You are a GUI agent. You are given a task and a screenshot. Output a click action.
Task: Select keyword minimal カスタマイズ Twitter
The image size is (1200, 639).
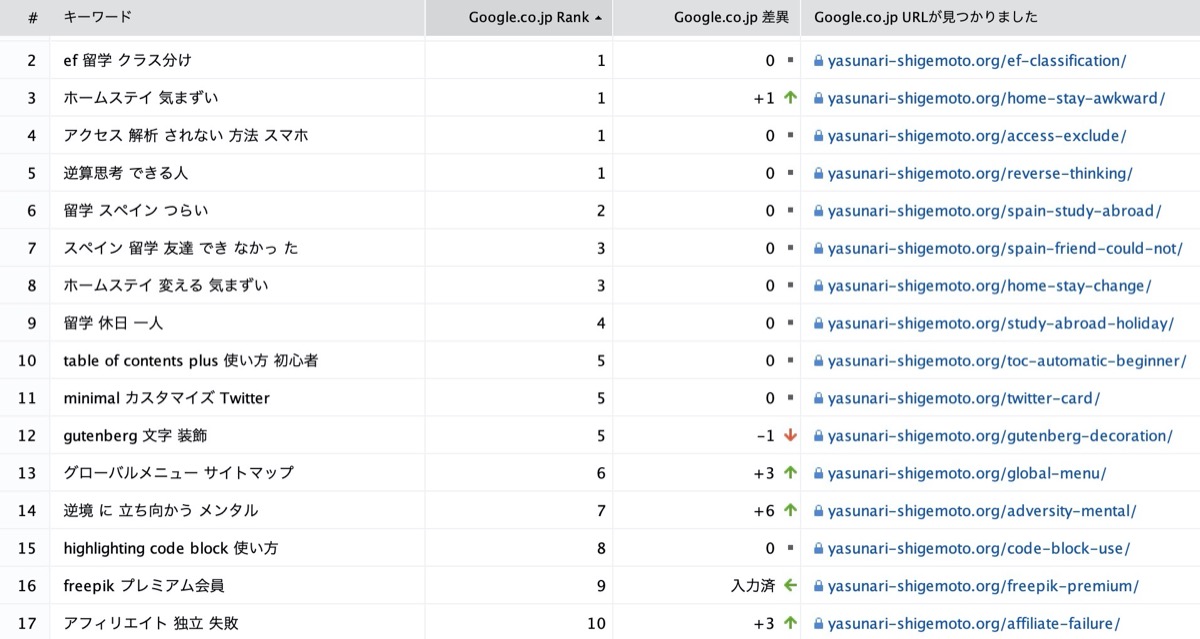click(166, 398)
